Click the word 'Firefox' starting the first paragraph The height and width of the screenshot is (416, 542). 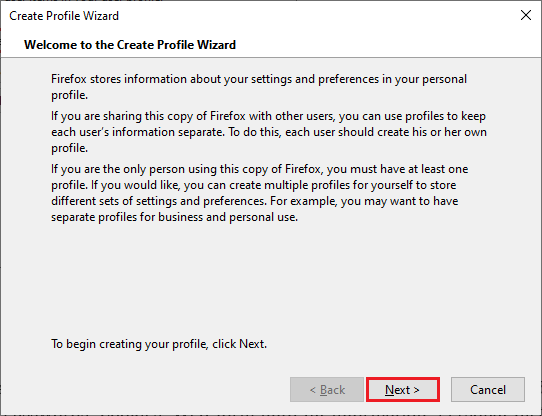tap(69, 79)
